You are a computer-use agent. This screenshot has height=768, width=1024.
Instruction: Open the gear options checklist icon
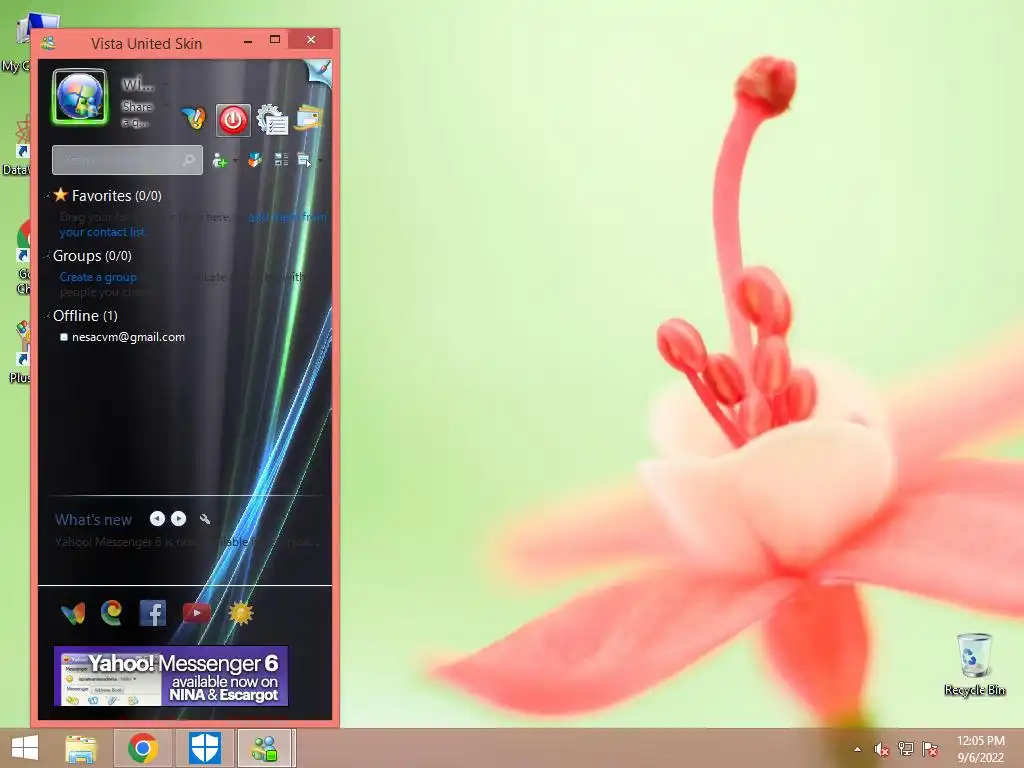(x=272, y=119)
